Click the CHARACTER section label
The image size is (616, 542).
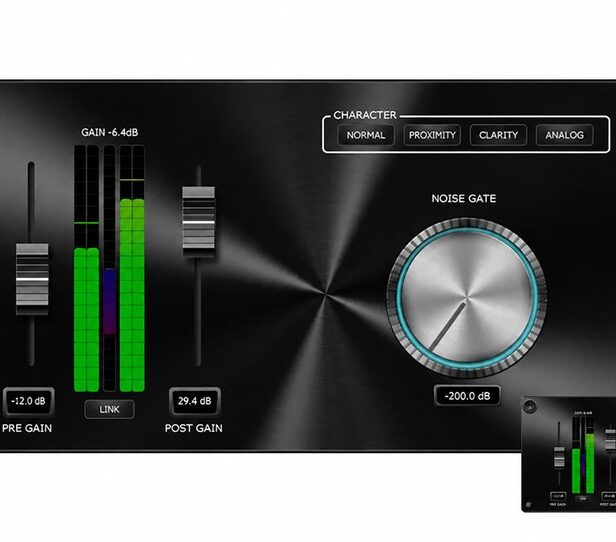(x=365, y=115)
